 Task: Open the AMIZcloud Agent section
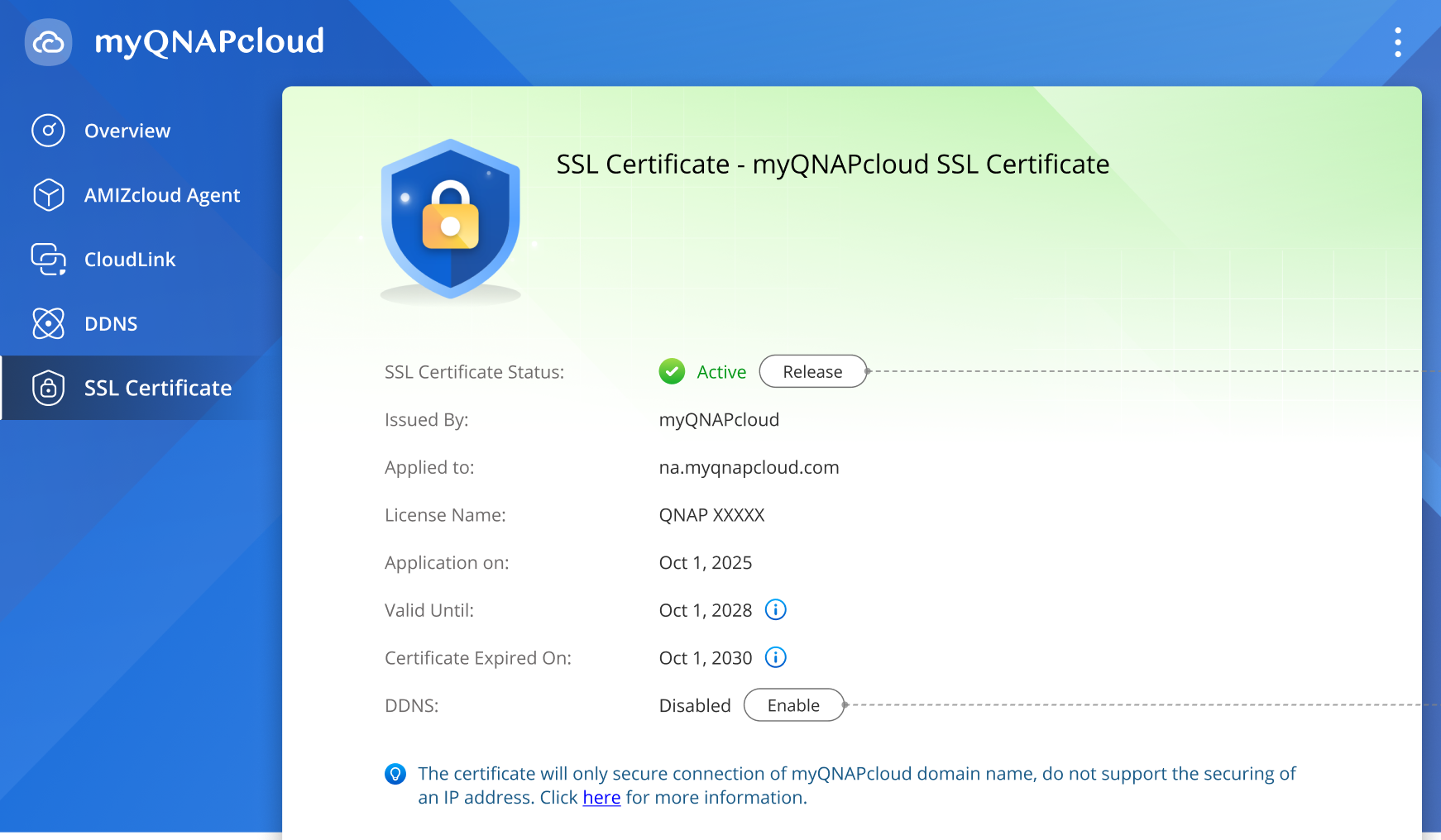[x=162, y=195]
